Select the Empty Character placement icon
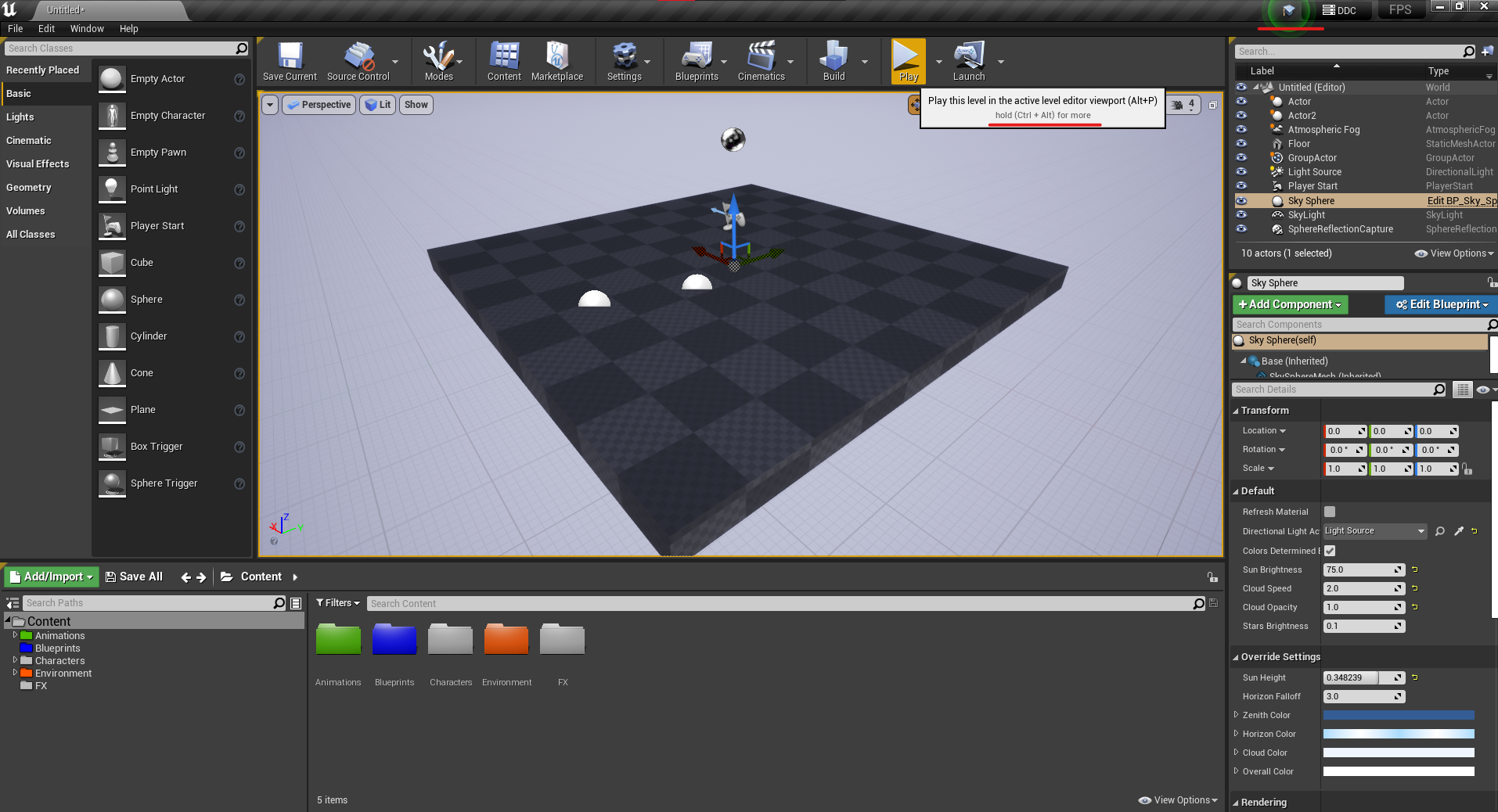1498x812 pixels. pos(112,116)
